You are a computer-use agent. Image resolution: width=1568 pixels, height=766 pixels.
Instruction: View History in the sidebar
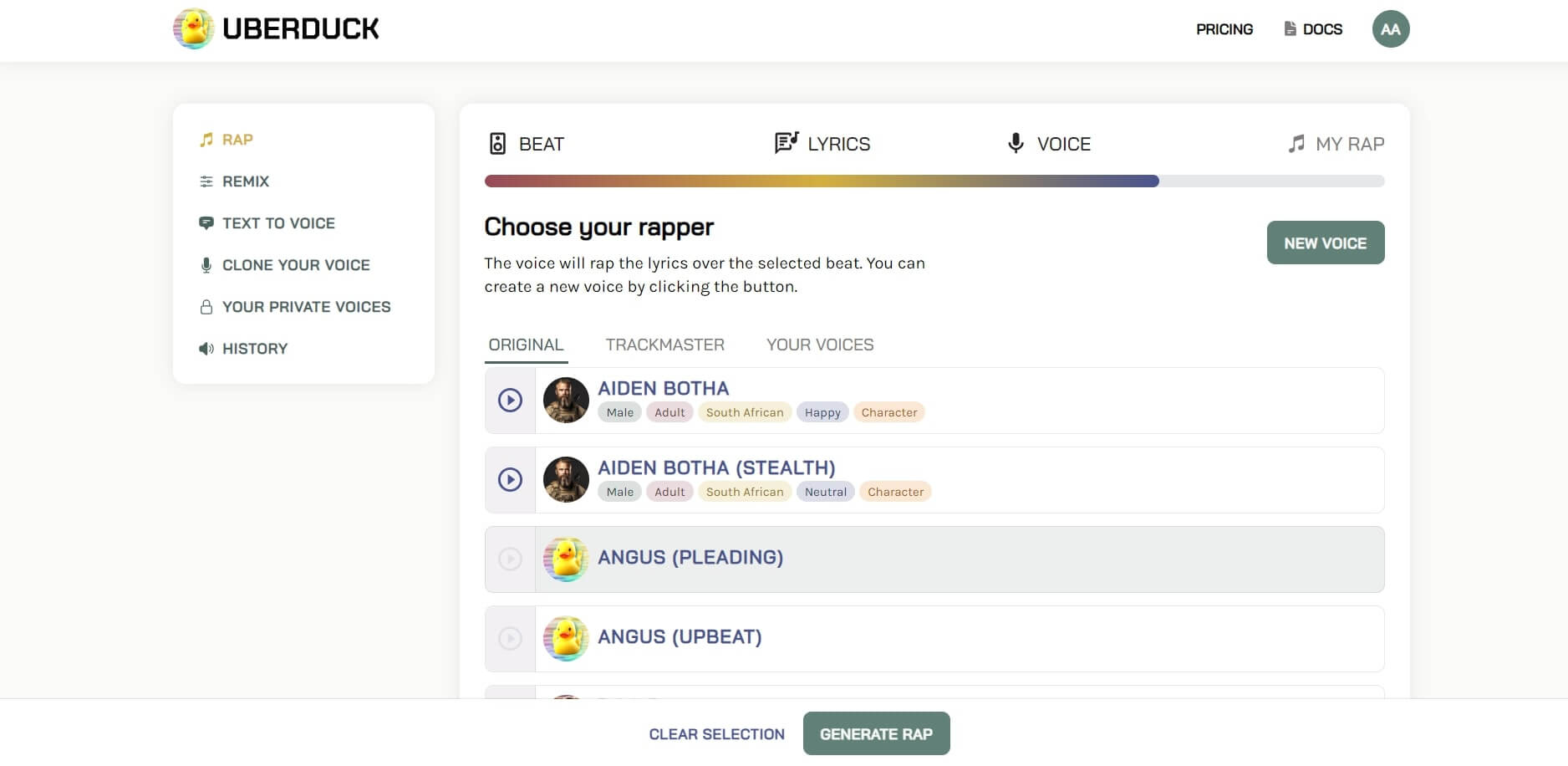coord(255,349)
